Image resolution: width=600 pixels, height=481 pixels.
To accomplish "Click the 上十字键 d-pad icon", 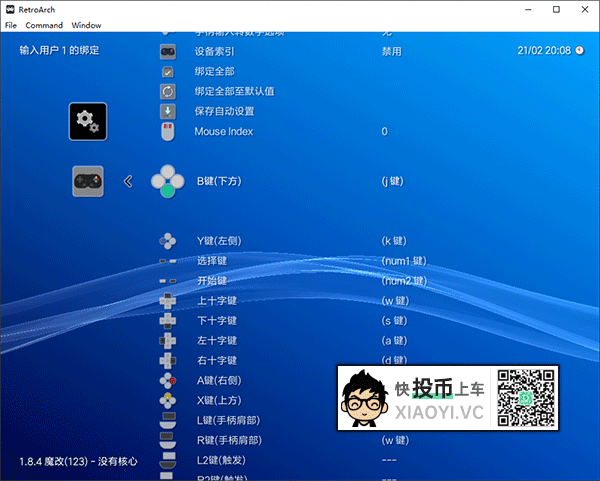I will point(168,301).
